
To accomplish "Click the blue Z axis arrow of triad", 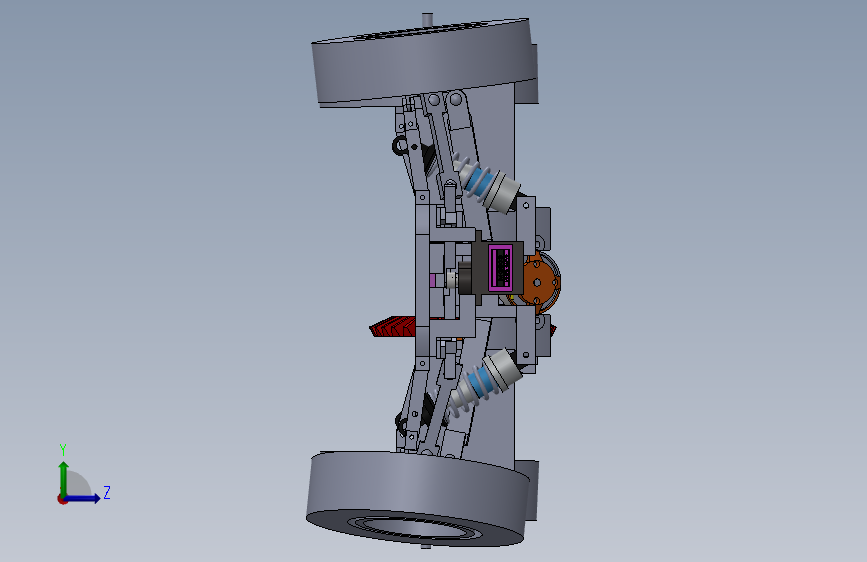I will (82, 498).
